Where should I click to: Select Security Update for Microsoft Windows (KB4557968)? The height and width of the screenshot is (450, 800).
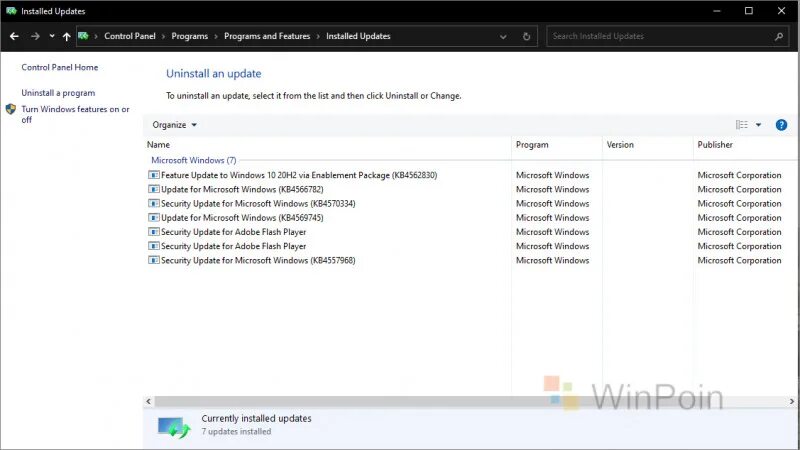coord(258,260)
